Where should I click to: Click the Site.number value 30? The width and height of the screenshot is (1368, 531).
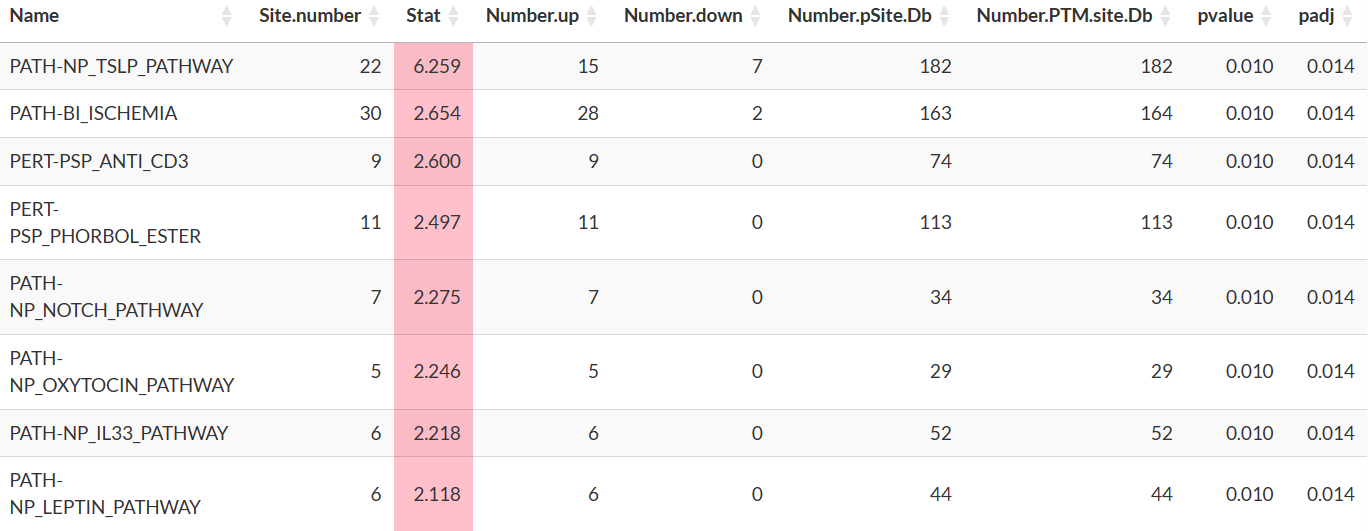point(371,113)
